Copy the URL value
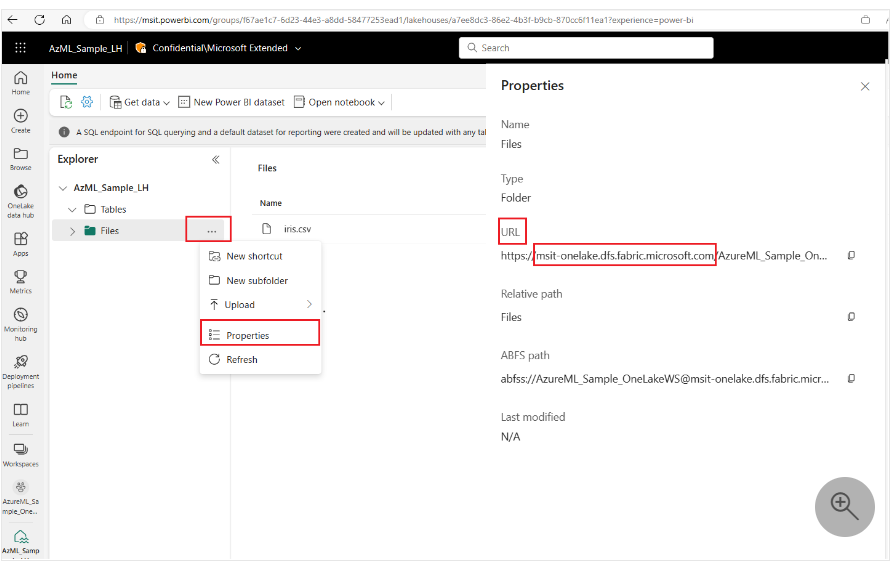 pyautogui.click(x=851, y=255)
